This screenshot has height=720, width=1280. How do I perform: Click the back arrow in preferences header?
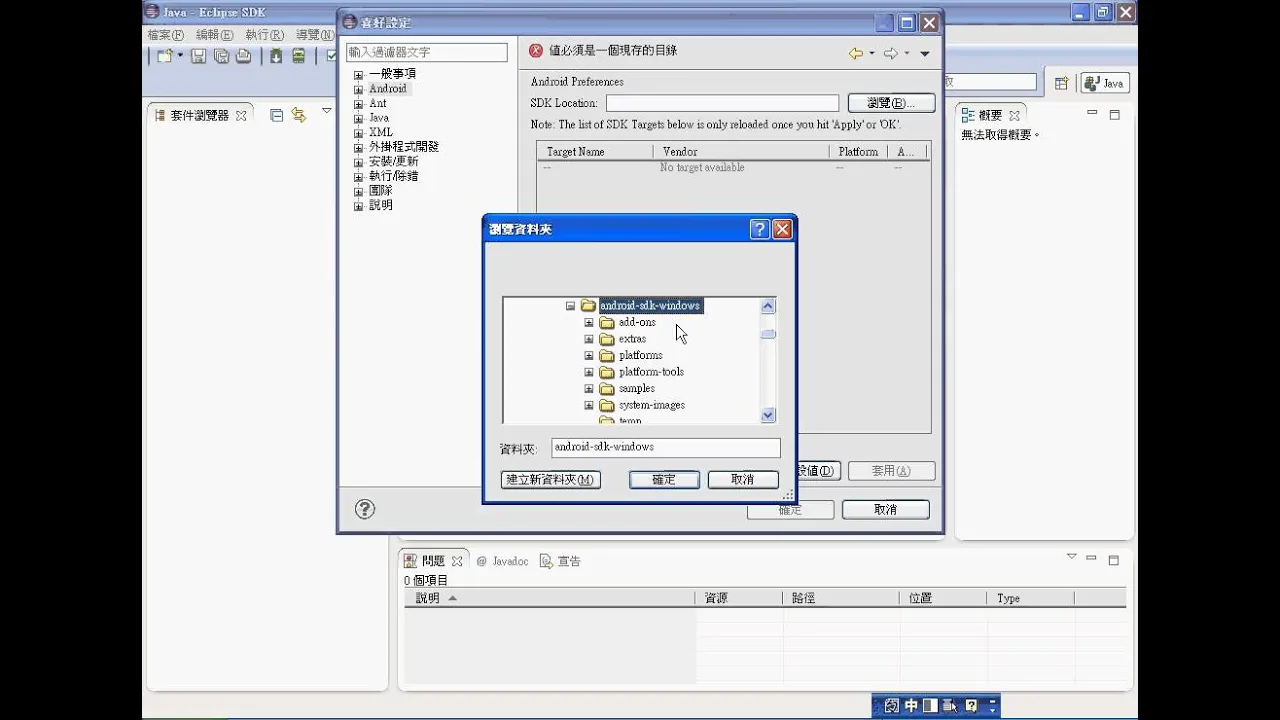point(855,53)
